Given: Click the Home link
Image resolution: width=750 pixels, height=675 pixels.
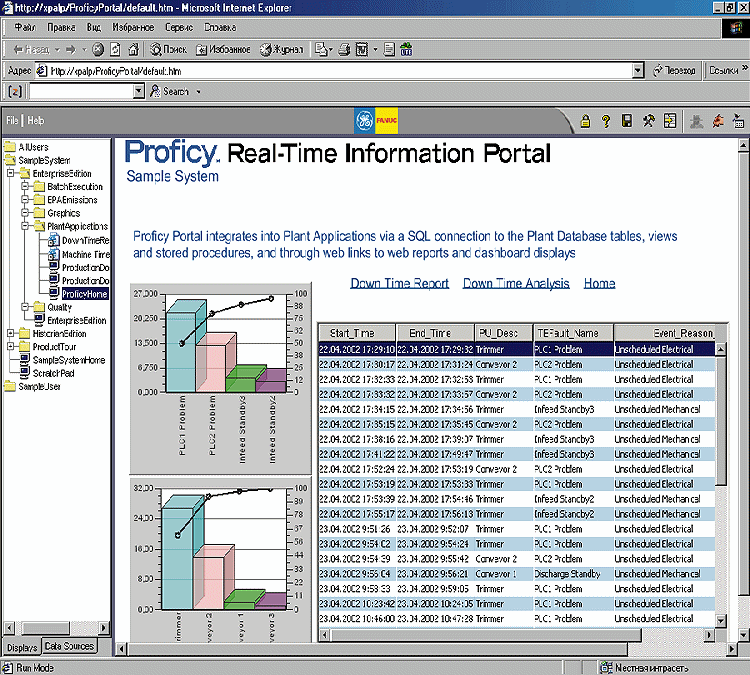Looking at the screenshot, I should point(599,283).
